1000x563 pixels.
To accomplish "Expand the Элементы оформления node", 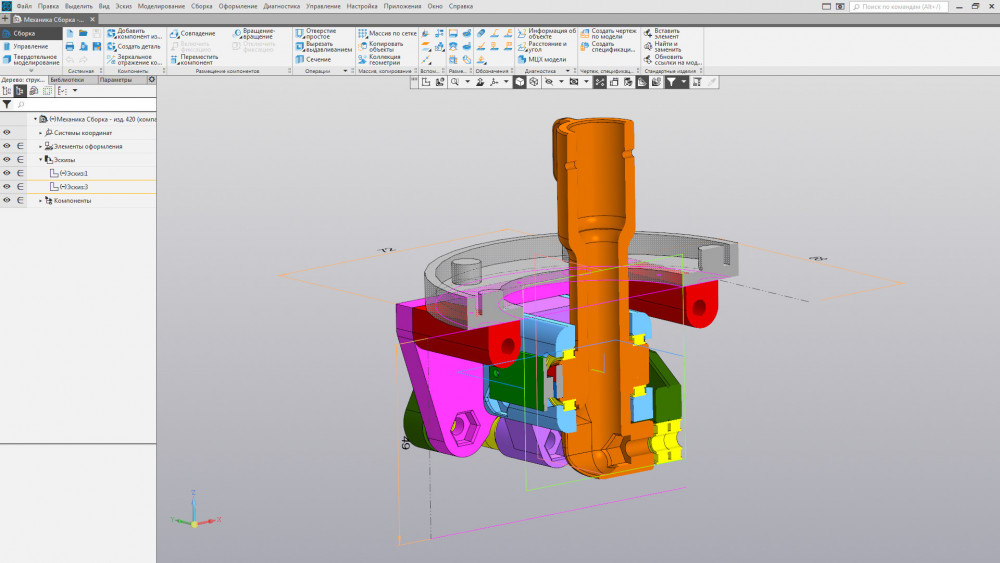I will coord(40,146).
